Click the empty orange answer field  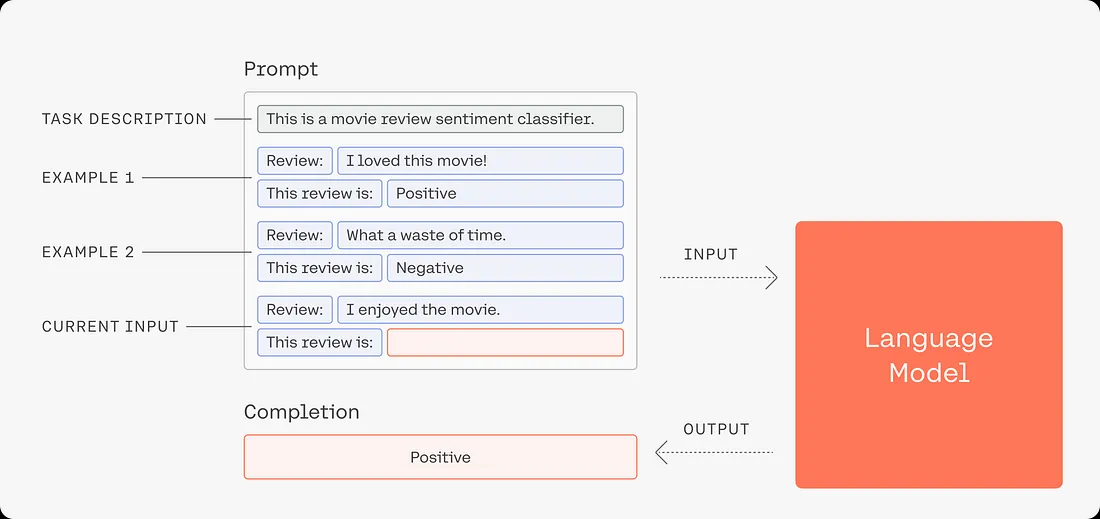504,342
